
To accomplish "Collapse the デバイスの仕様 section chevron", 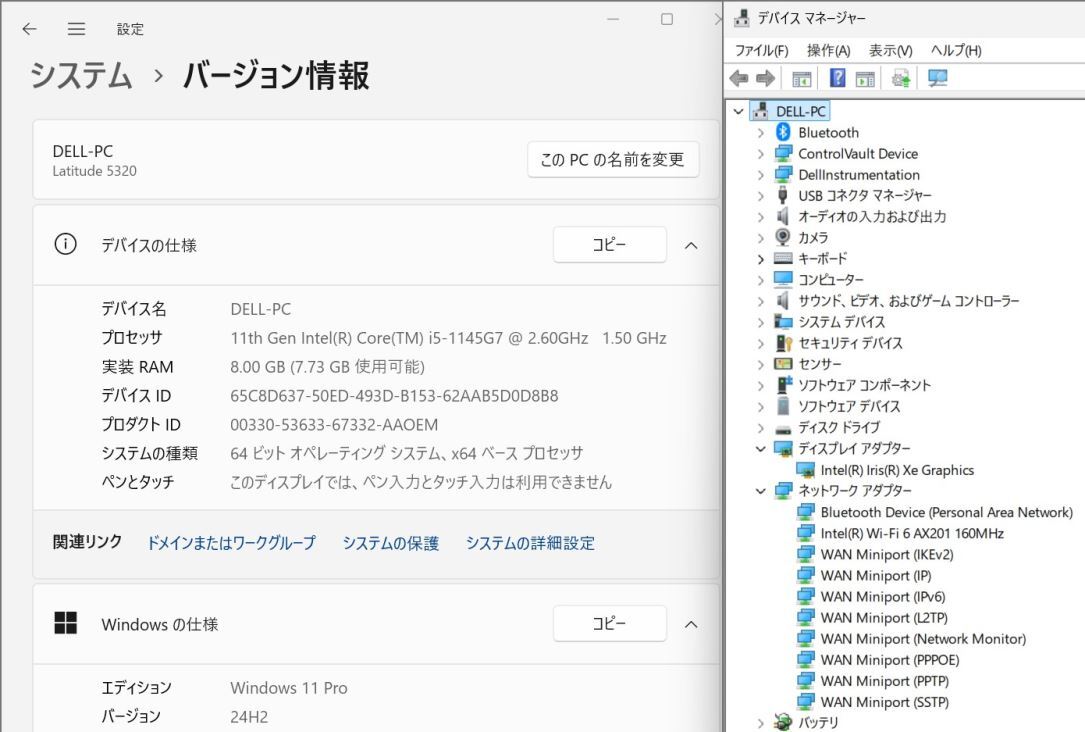I will tap(692, 244).
